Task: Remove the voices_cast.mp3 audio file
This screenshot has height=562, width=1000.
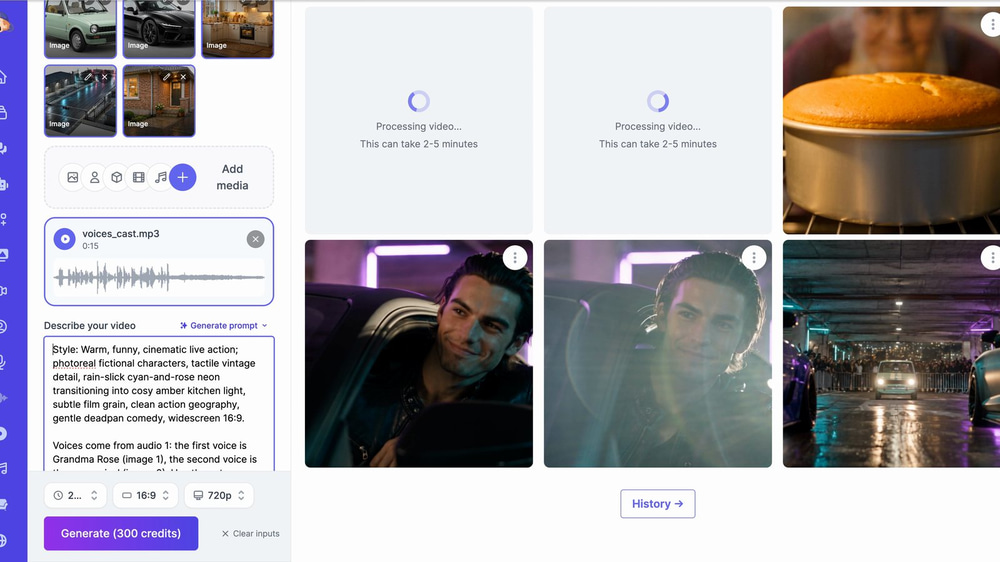Action: click(255, 239)
